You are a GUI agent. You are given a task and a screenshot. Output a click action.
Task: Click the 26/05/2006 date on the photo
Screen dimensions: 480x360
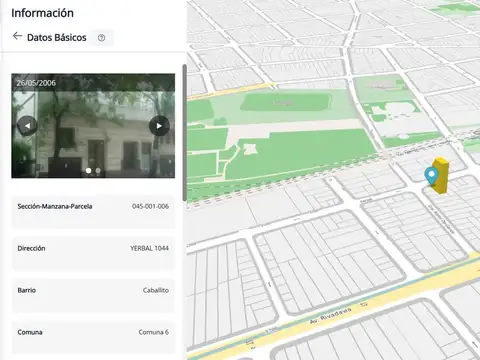coord(36,83)
